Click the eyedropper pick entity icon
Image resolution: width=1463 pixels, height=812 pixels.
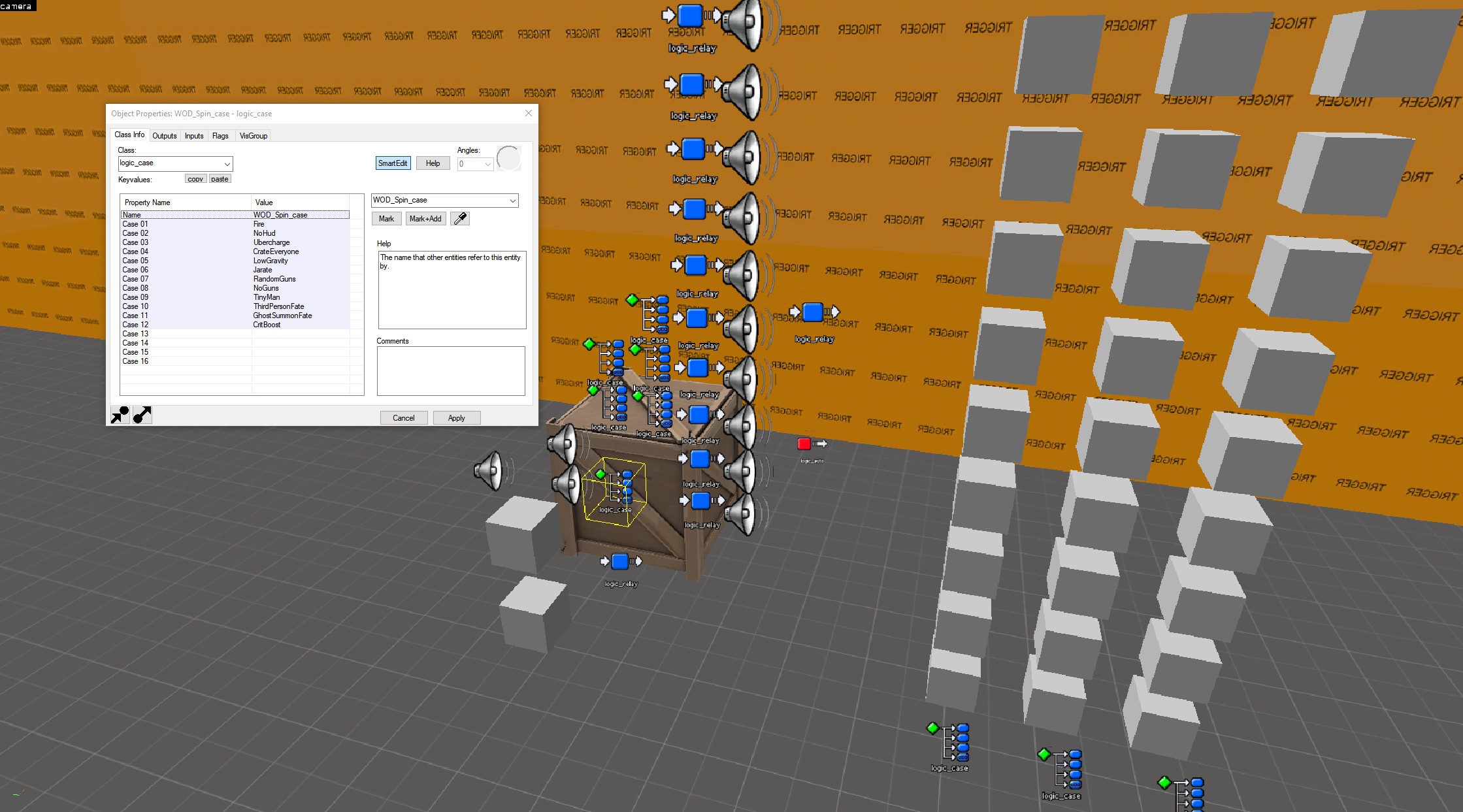pyautogui.click(x=460, y=219)
